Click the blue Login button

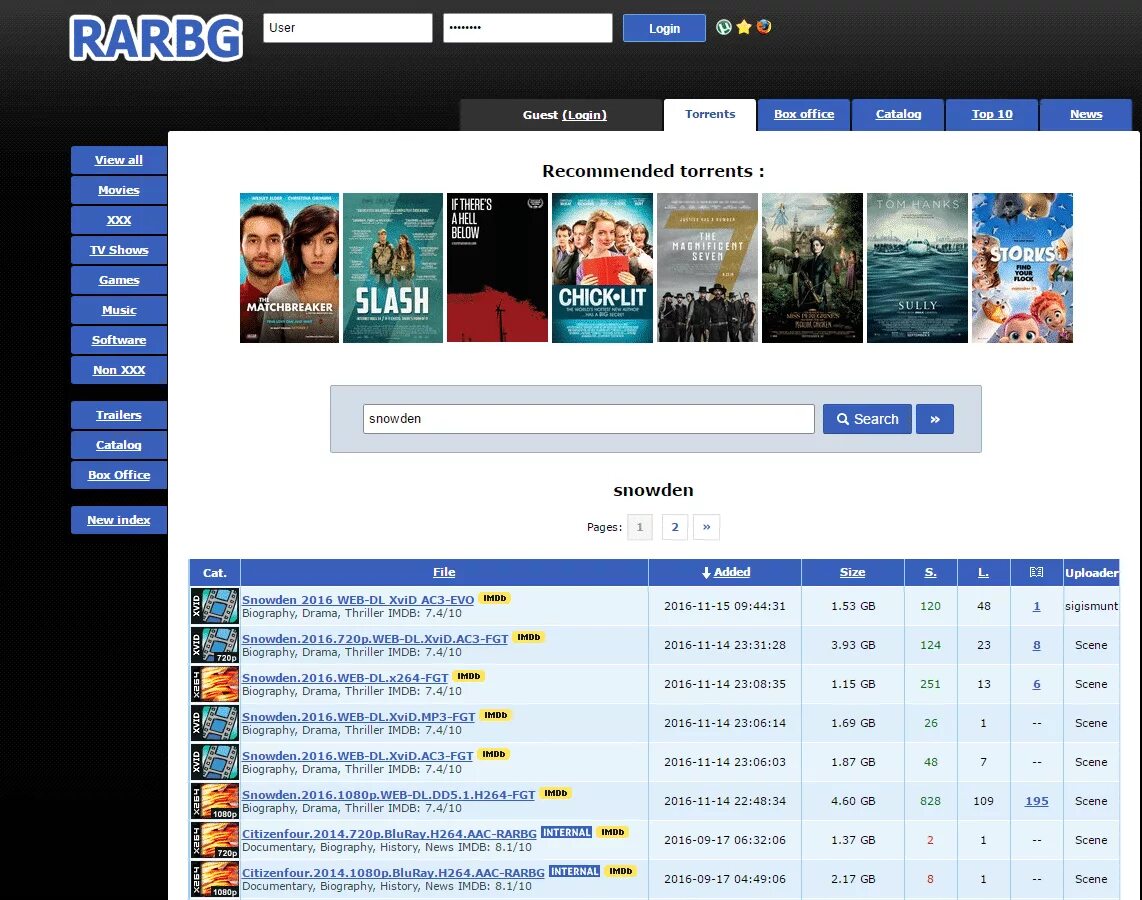pos(664,28)
